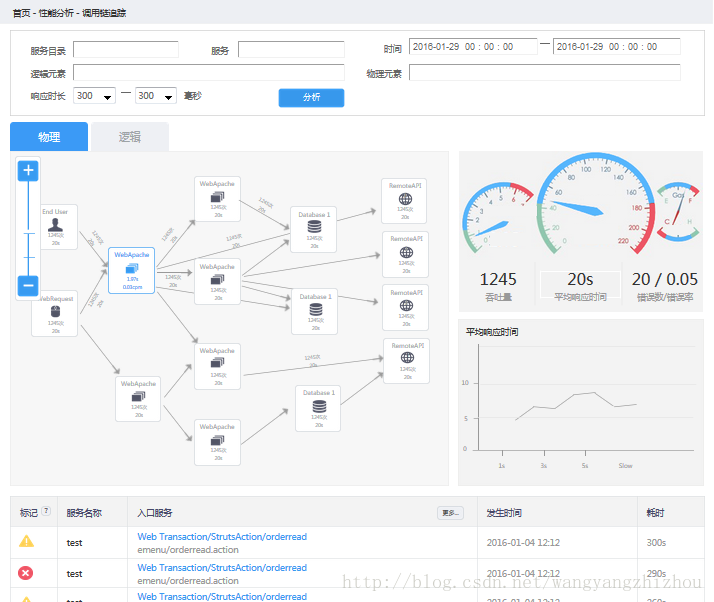Click the bottom Database 1 node
This screenshot has width=714, height=602.
click(x=318, y=408)
